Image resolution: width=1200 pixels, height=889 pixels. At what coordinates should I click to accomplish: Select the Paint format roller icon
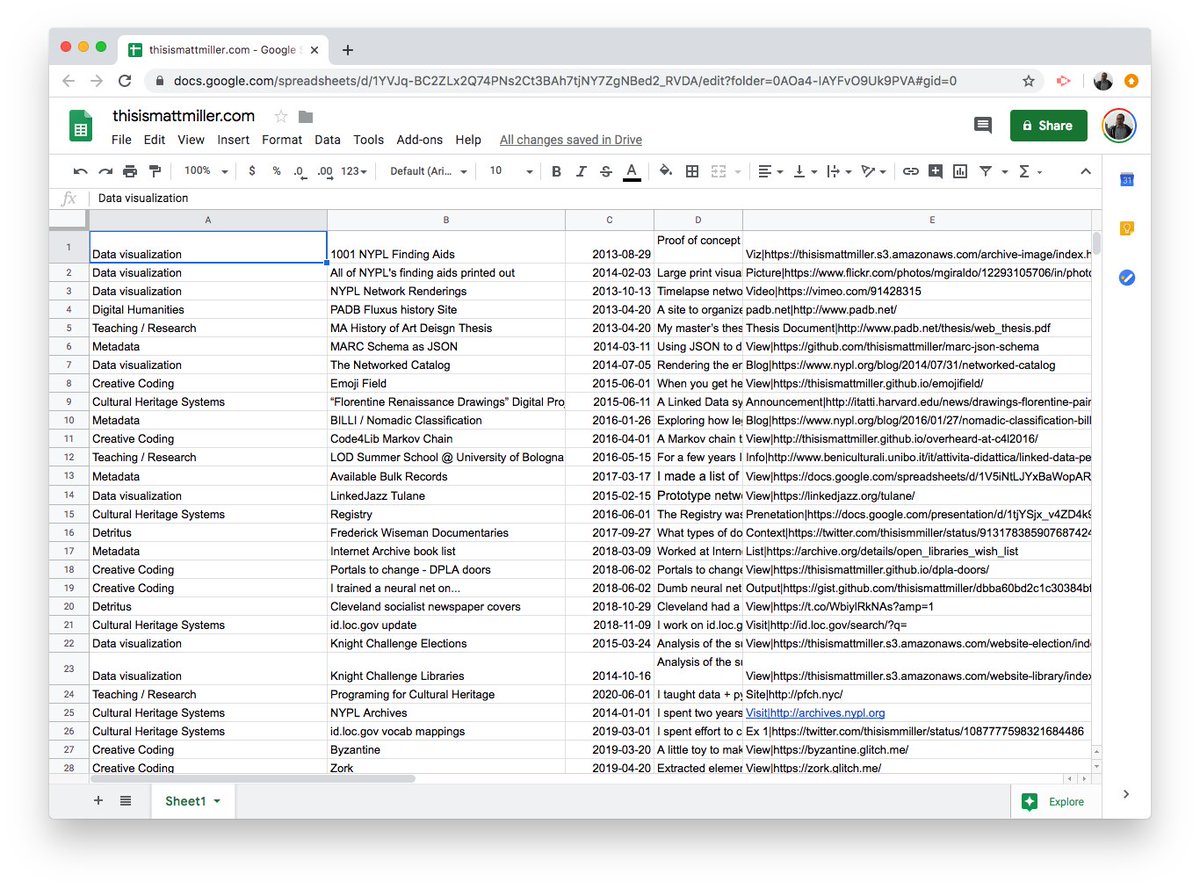pyautogui.click(x=155, y=172)
